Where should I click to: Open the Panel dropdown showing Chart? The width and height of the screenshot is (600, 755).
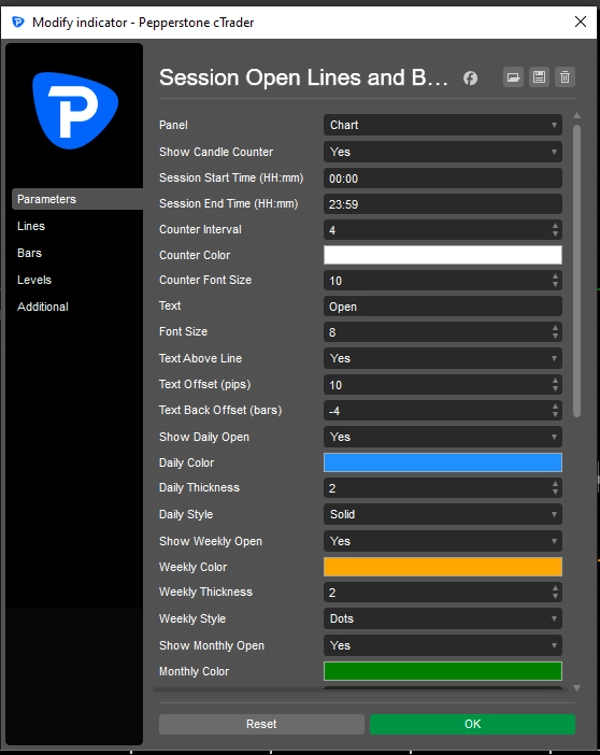click(443, 125)
